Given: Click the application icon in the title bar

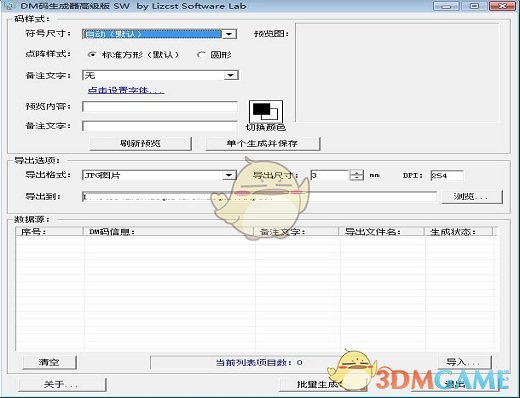Looking at the screenshot, I should pyautogui.click(x=9, y=6).
